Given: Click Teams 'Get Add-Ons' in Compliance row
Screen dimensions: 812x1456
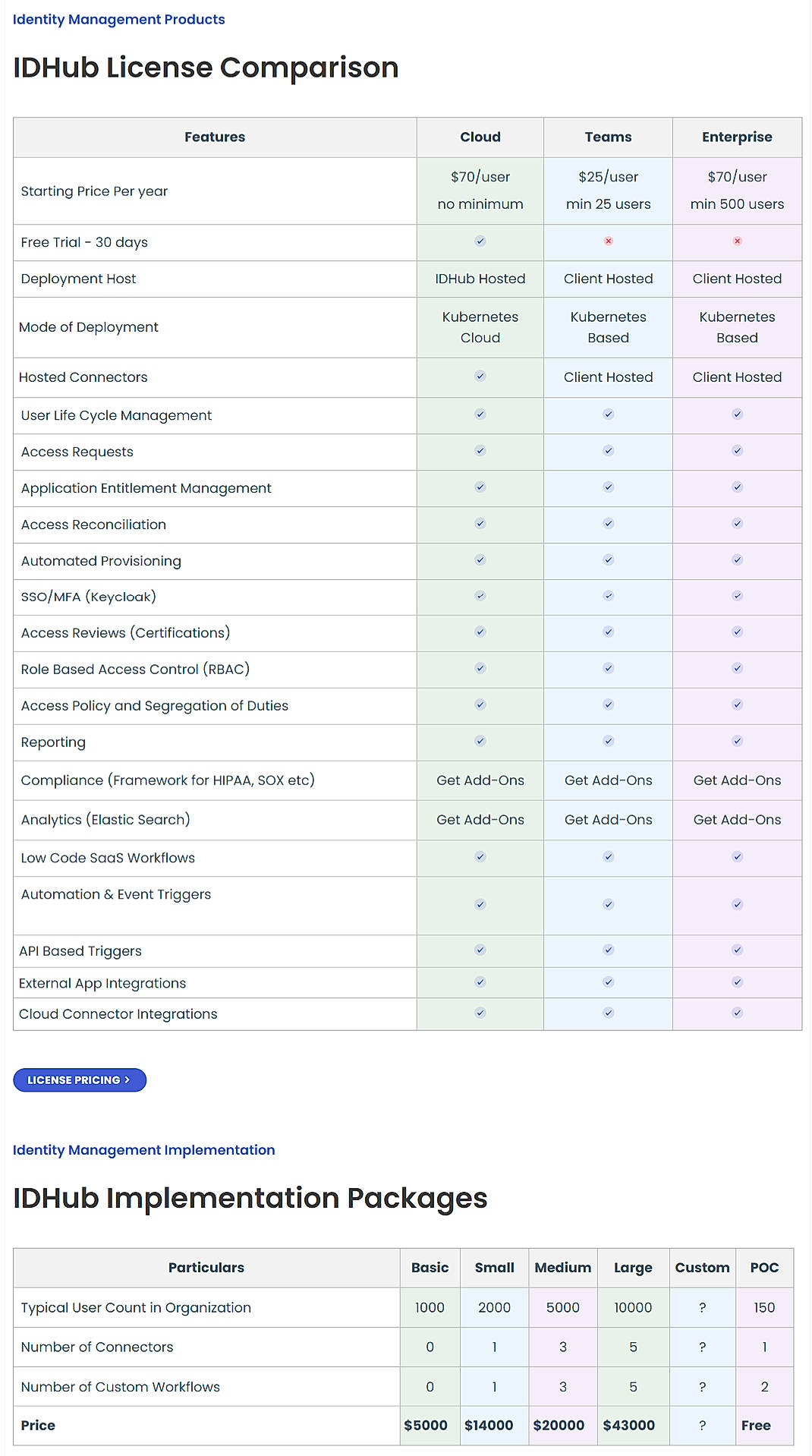Looking at the screenshot, I should pyautogui.click(x=609, y=780).
